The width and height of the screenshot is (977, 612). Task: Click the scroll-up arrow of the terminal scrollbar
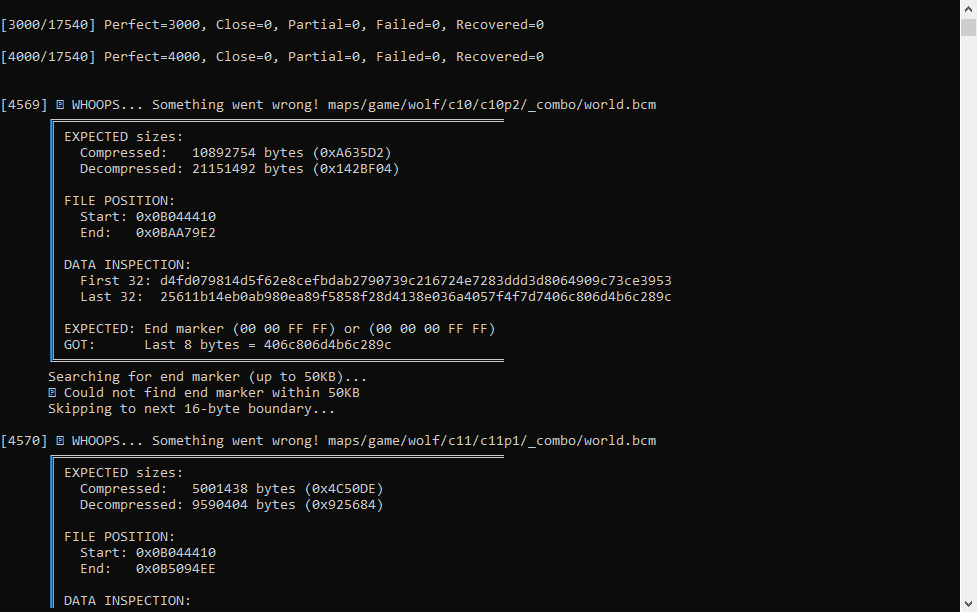click(968, 8)
